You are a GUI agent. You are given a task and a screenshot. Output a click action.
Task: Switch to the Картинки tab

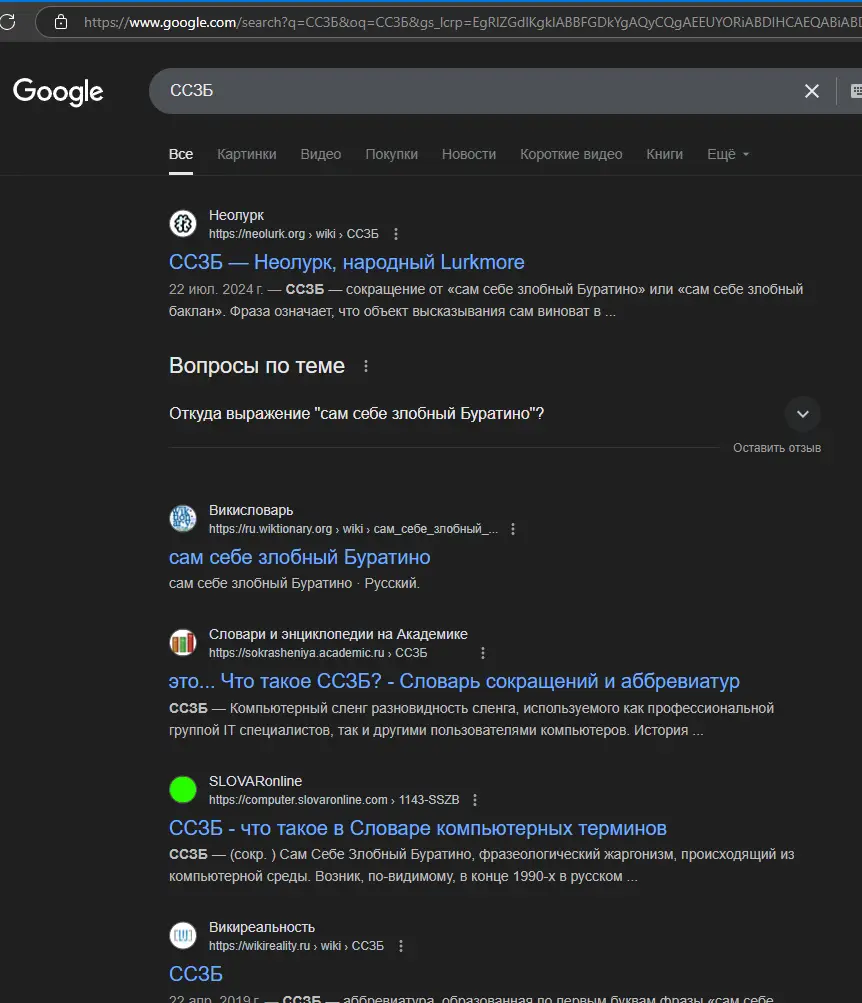coord(246,154)
